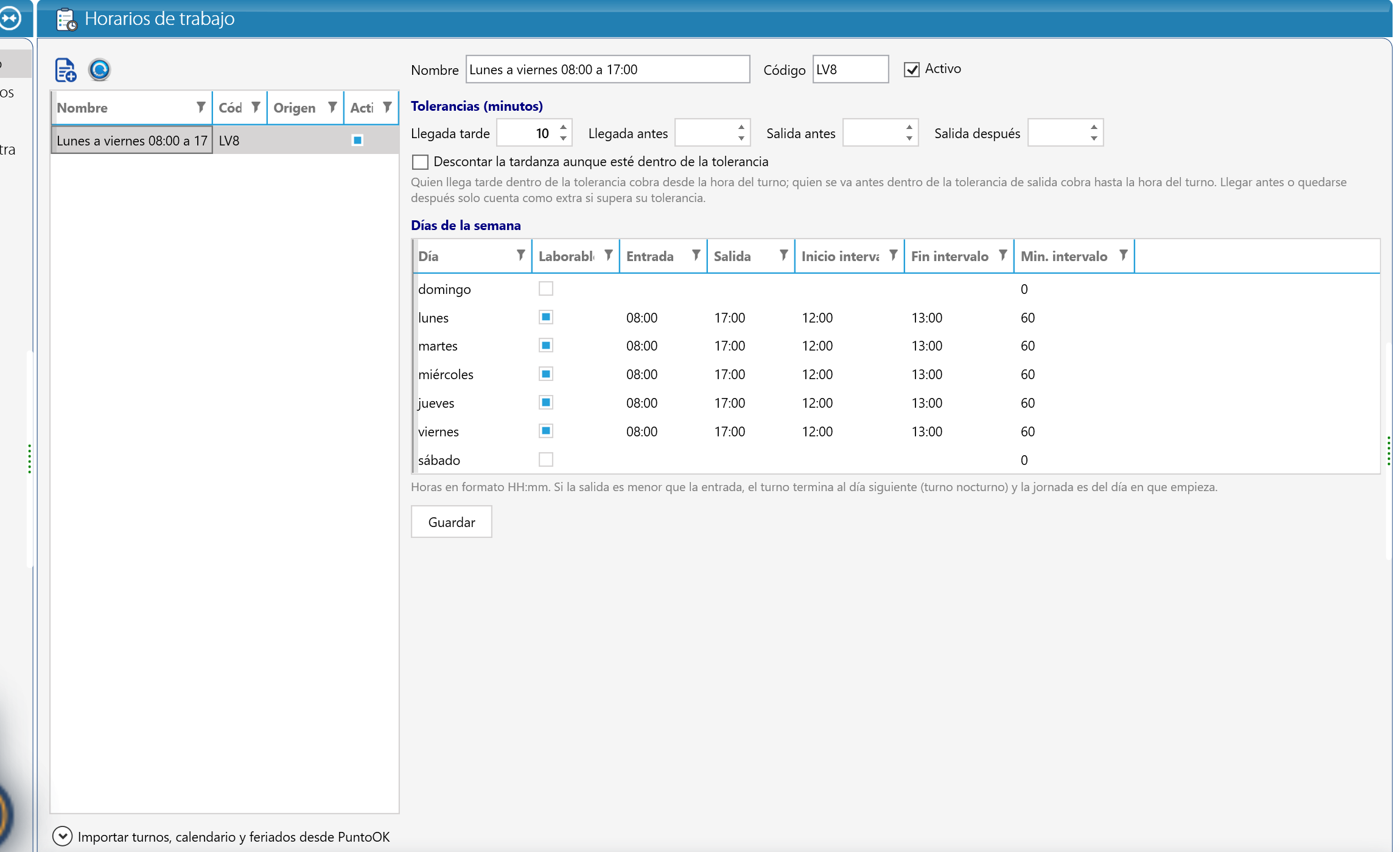Increase Salida antes tolerance value
This screenshot has width=1400, height=852.
tap(909, 127)
